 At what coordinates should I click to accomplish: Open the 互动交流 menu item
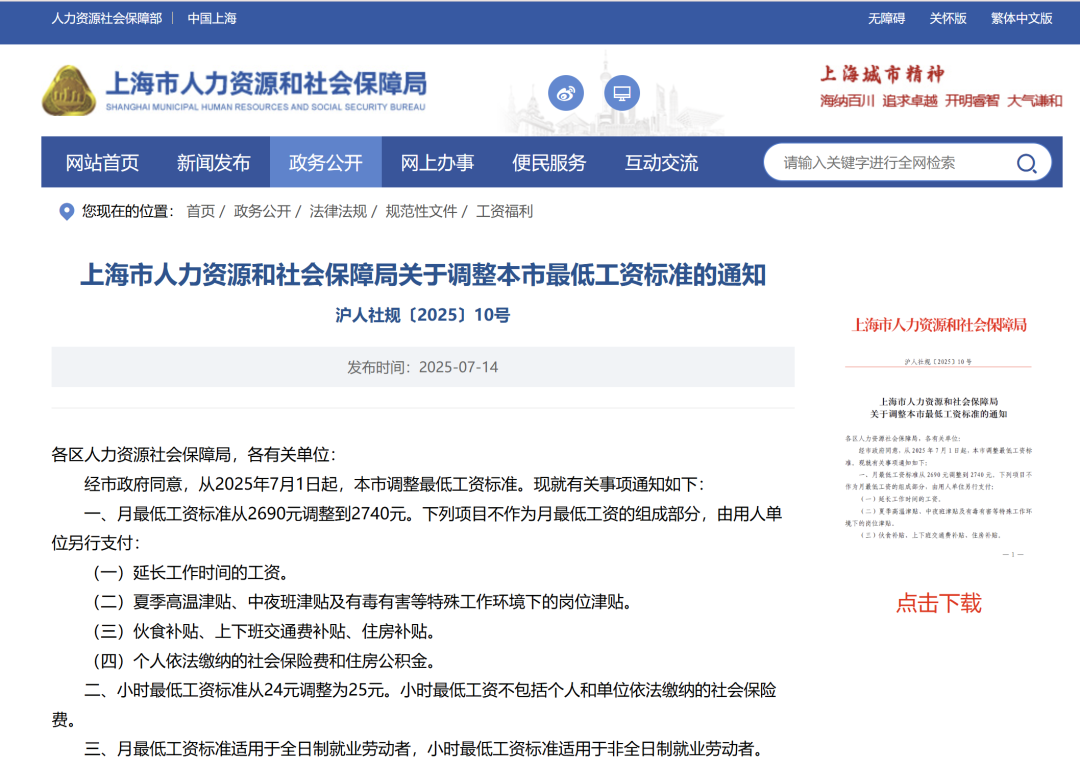[661, 163]
